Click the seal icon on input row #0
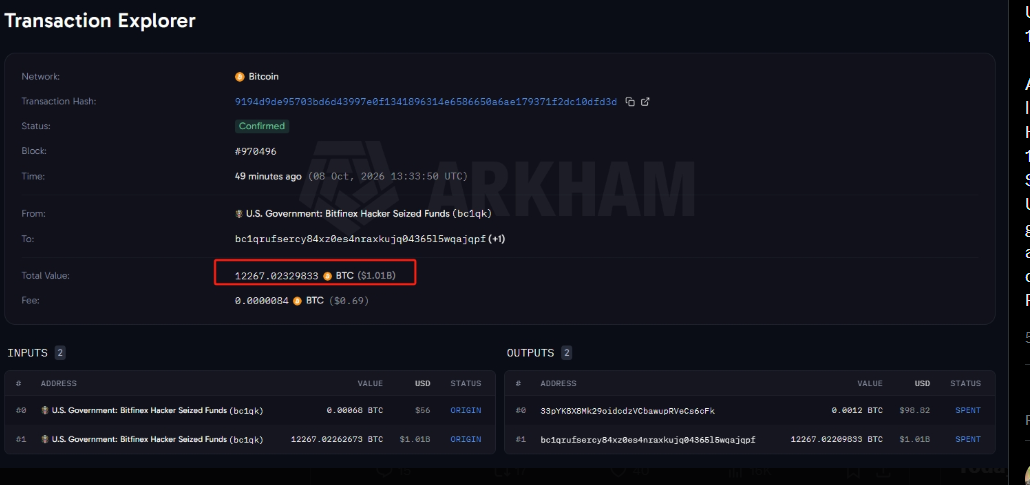Viewport: 1030px width, 485px height. pos(45,410)
